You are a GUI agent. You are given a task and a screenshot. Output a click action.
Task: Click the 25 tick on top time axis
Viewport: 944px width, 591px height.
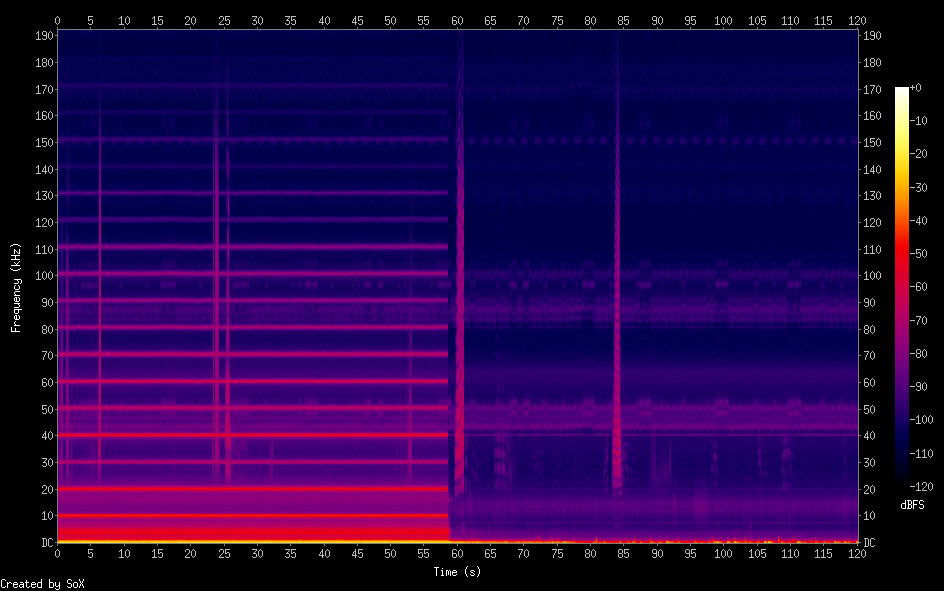point(224,20)
